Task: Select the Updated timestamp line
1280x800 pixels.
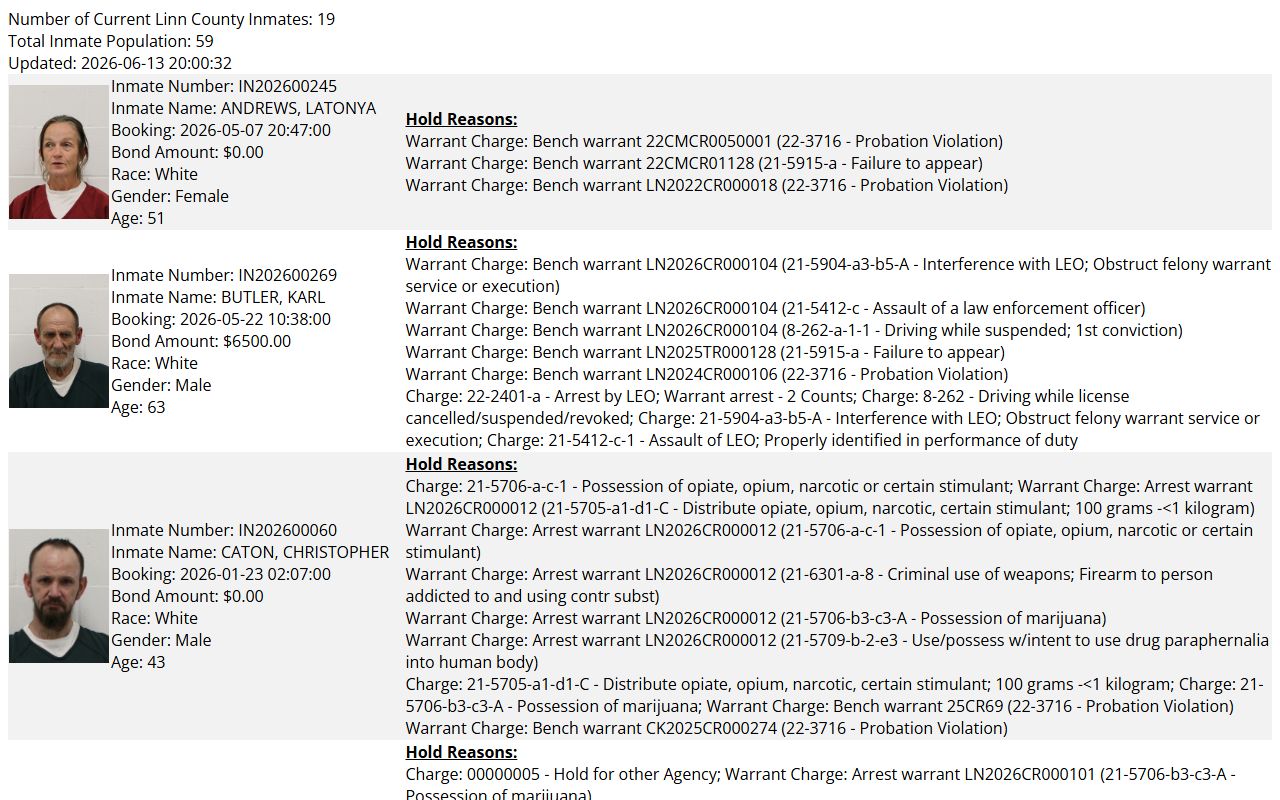Action: tap(120, 63)
